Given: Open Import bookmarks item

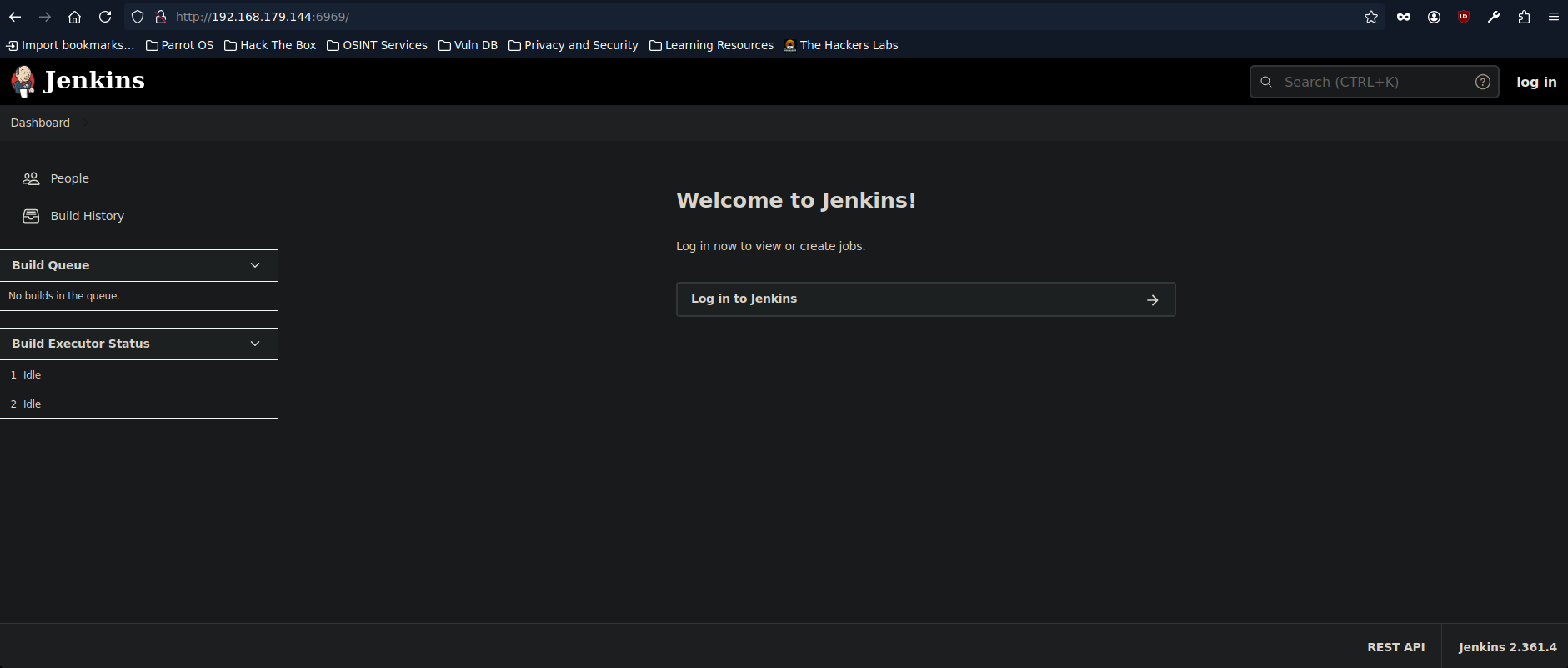Looking at the screenshot, I should coord(70,45).
